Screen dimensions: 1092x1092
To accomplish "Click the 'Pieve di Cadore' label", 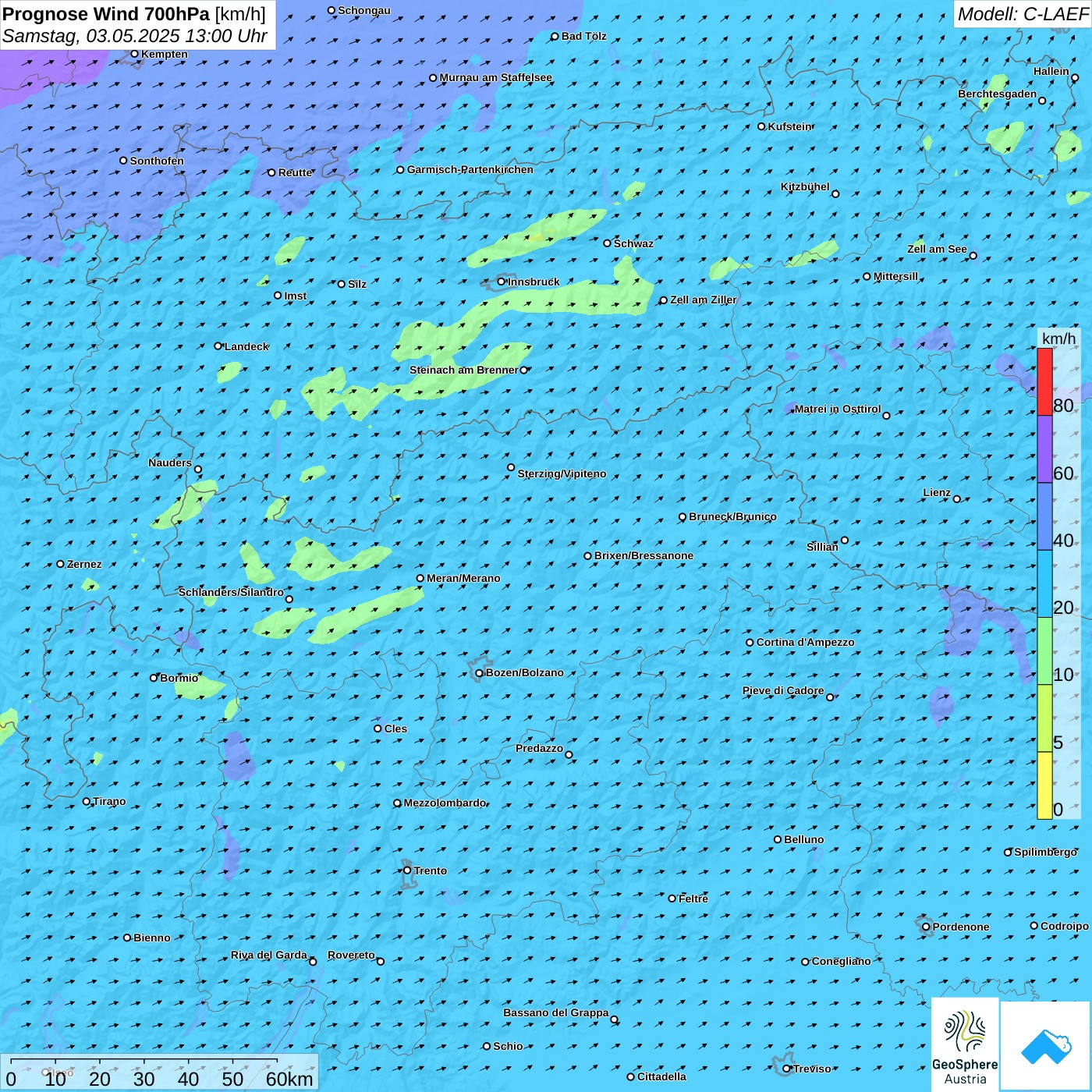I will (783, 690).
